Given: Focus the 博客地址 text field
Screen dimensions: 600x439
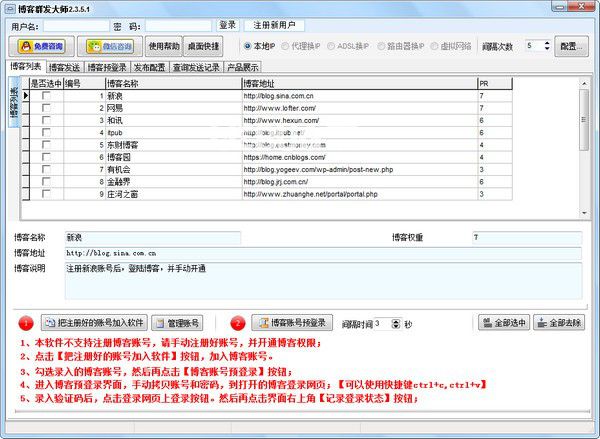Looking at the screenshot, I should pyautogui.click(x=323, y=253).
